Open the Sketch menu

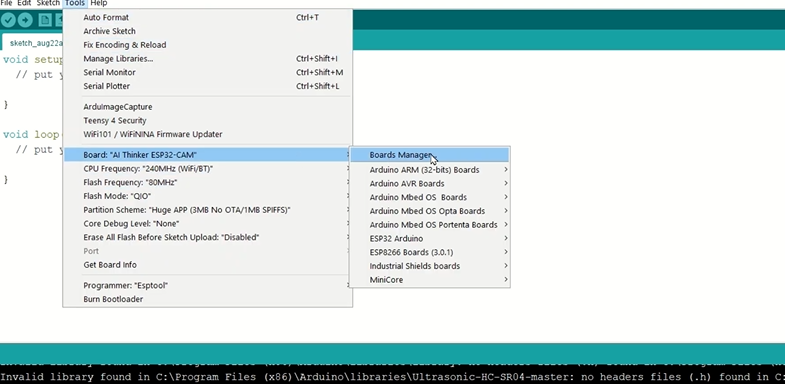coord(48,3)
